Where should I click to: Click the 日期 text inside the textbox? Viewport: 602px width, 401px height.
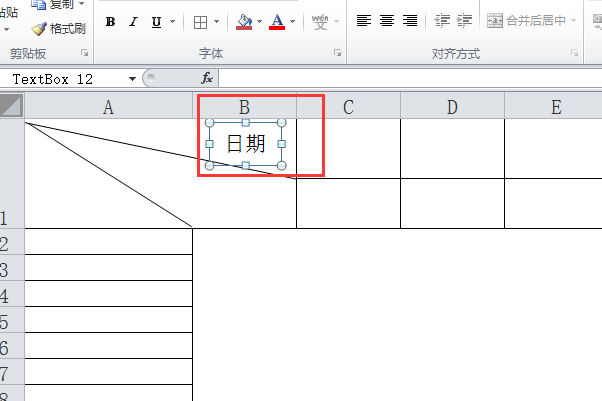point(246,144)
